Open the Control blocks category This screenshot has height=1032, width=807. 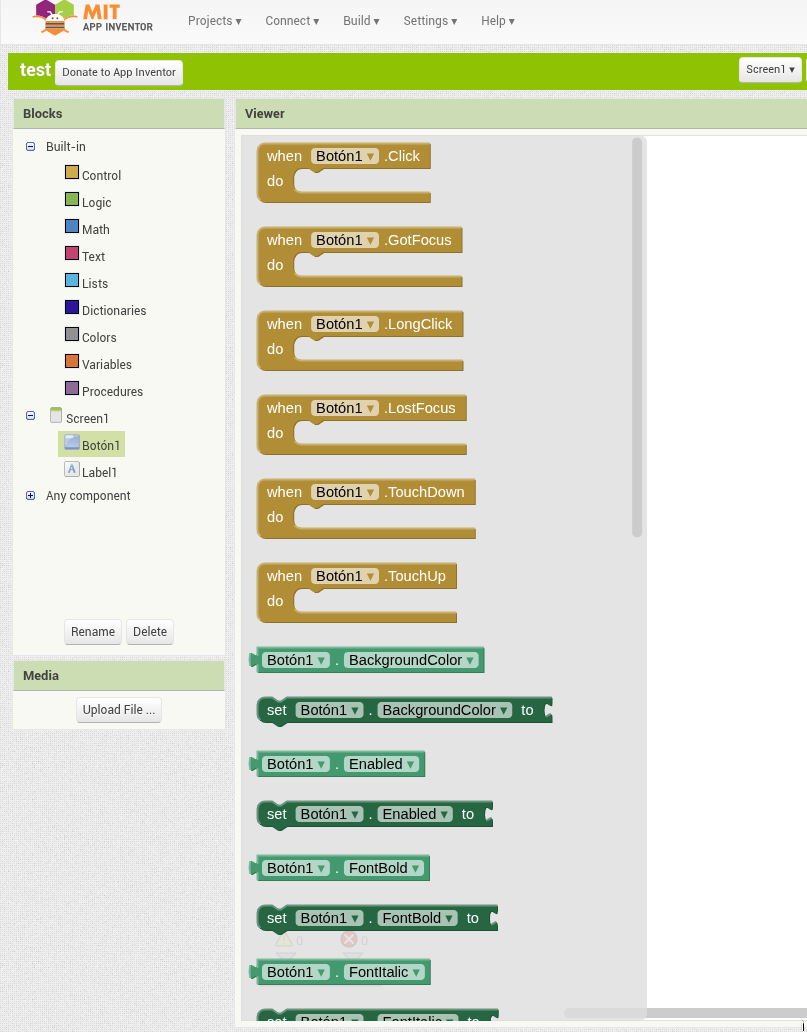click(101, 175)
